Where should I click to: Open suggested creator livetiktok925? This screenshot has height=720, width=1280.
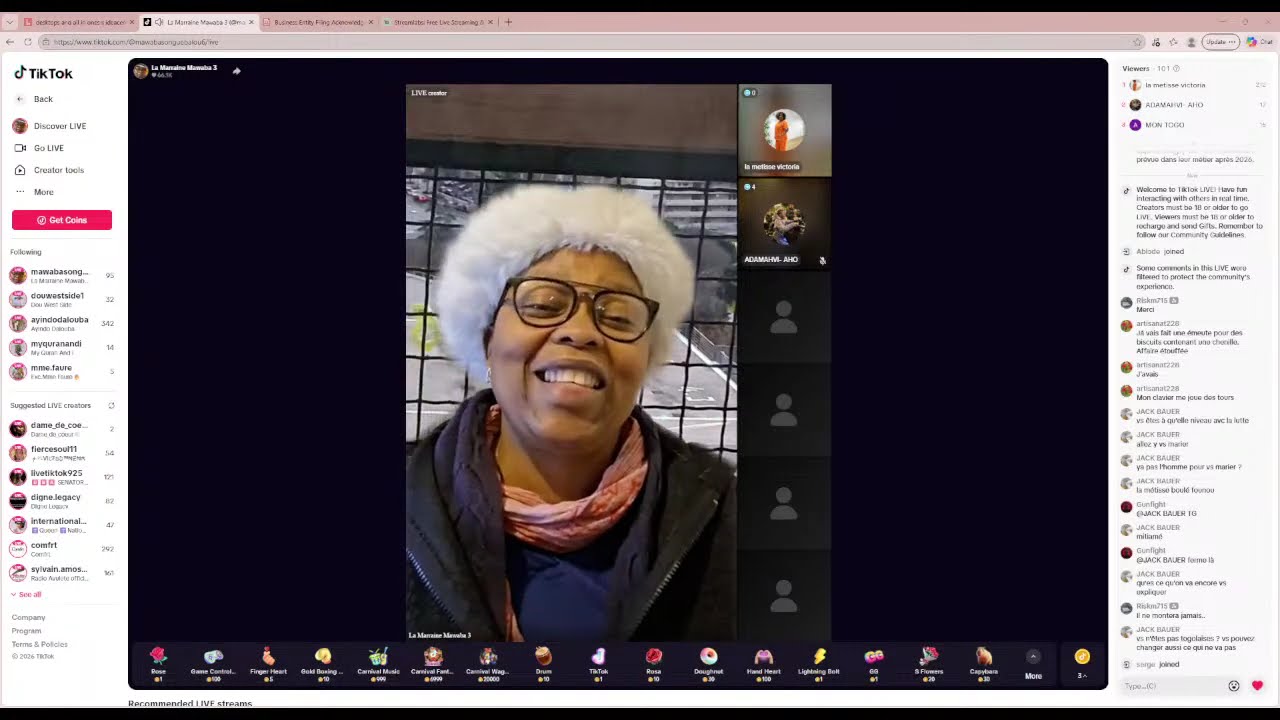(x=62, y=477)
